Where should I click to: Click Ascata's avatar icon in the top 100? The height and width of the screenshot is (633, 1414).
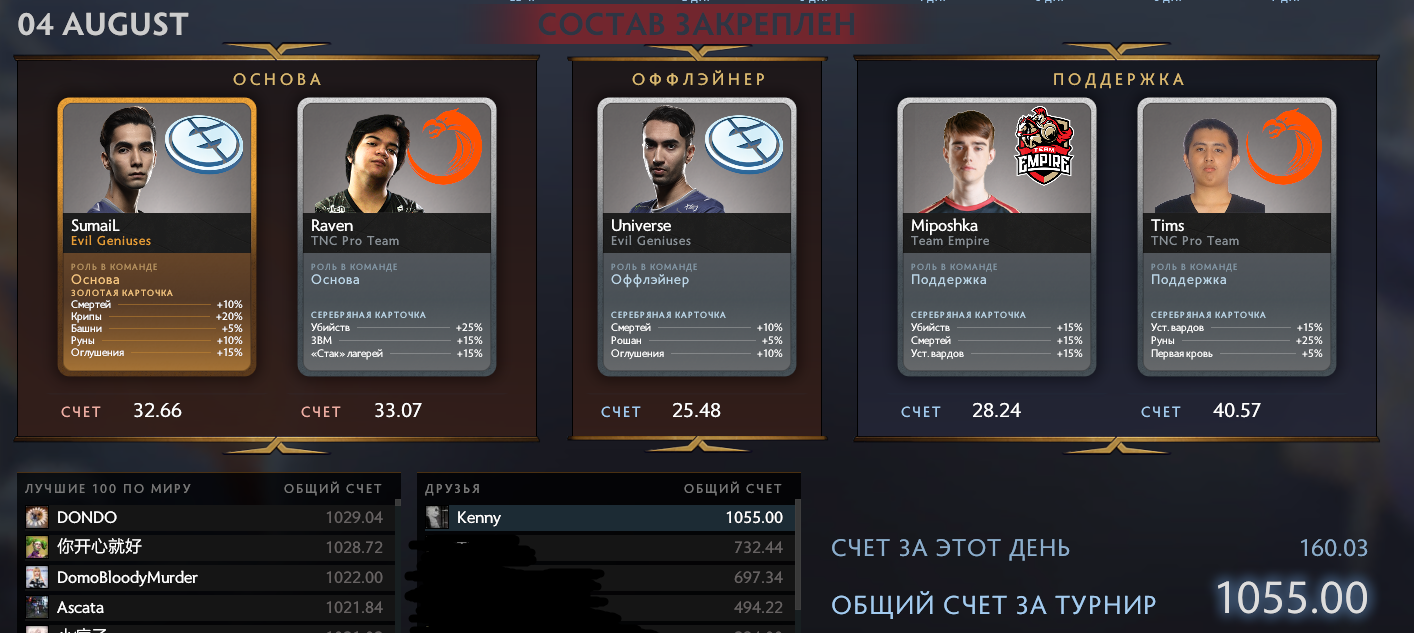click(x=37, y=607)
